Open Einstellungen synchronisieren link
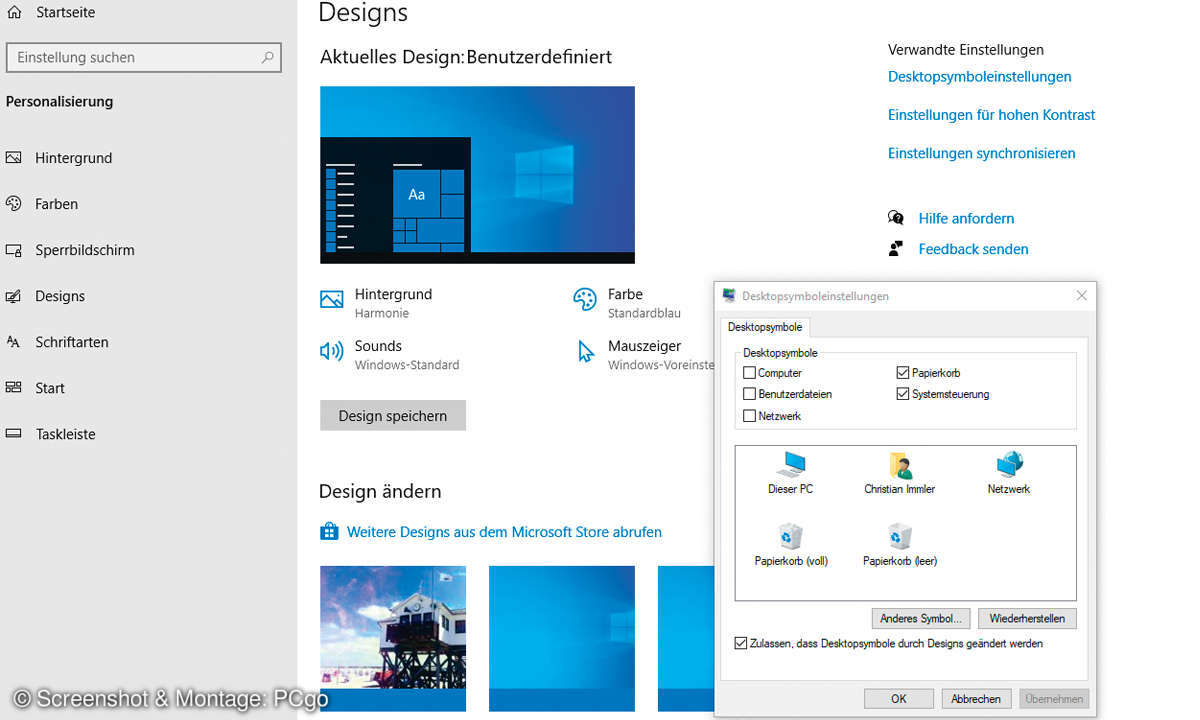The image size is (1200, 720). tap(982, 153)
